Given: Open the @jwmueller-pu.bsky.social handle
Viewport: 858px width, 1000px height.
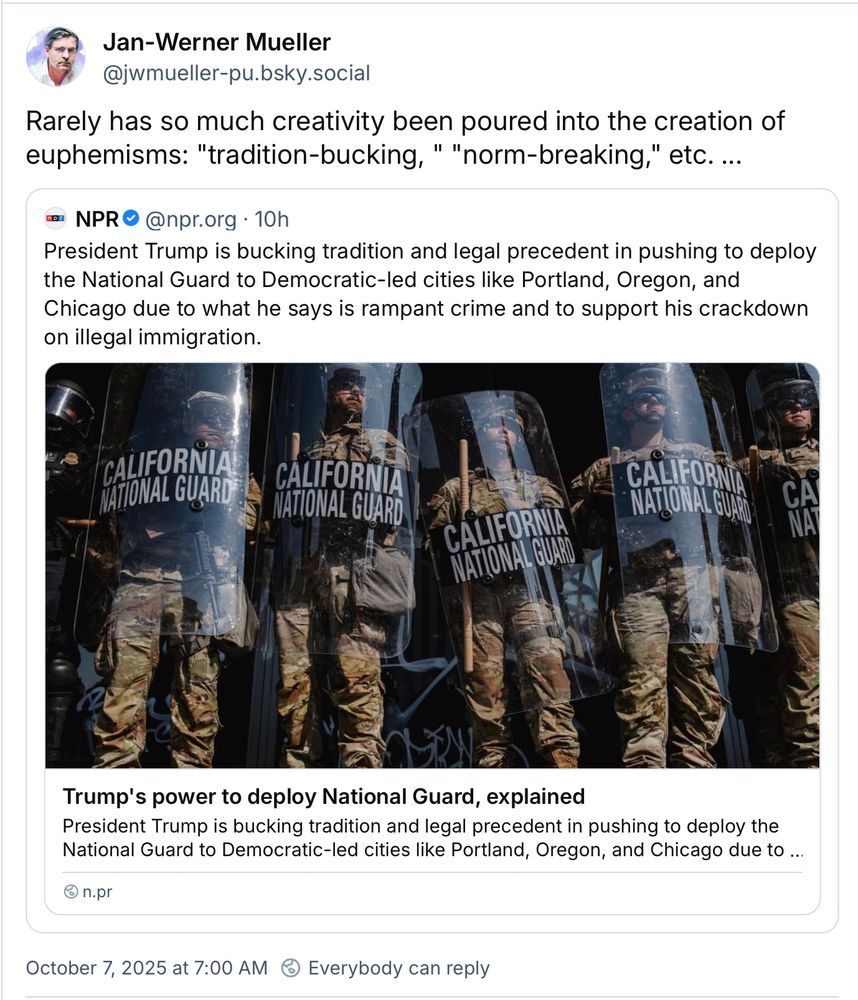Looking at the screenshot, I should point(237,73).
